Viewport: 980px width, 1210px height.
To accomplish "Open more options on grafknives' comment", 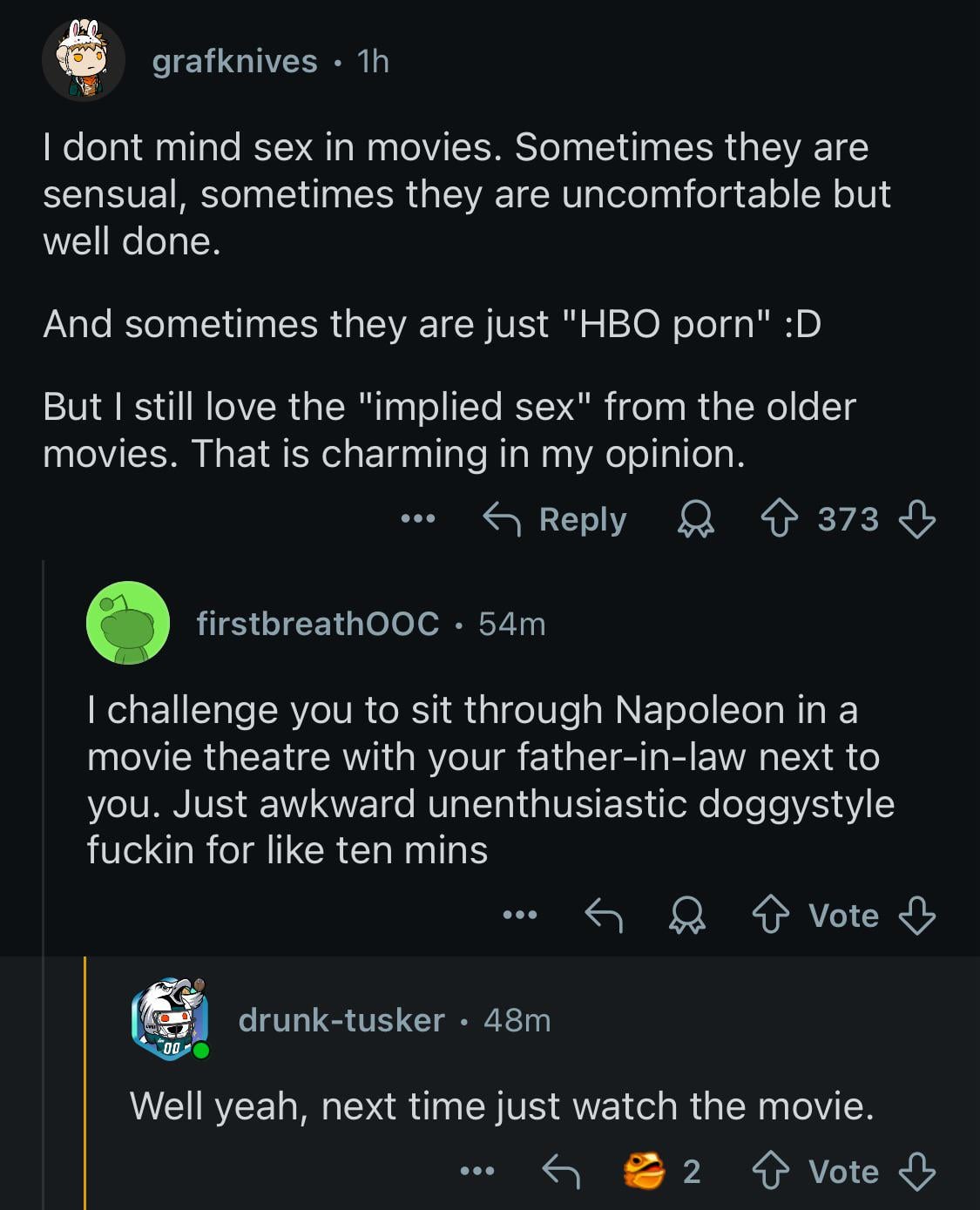I will click(417, 520).
